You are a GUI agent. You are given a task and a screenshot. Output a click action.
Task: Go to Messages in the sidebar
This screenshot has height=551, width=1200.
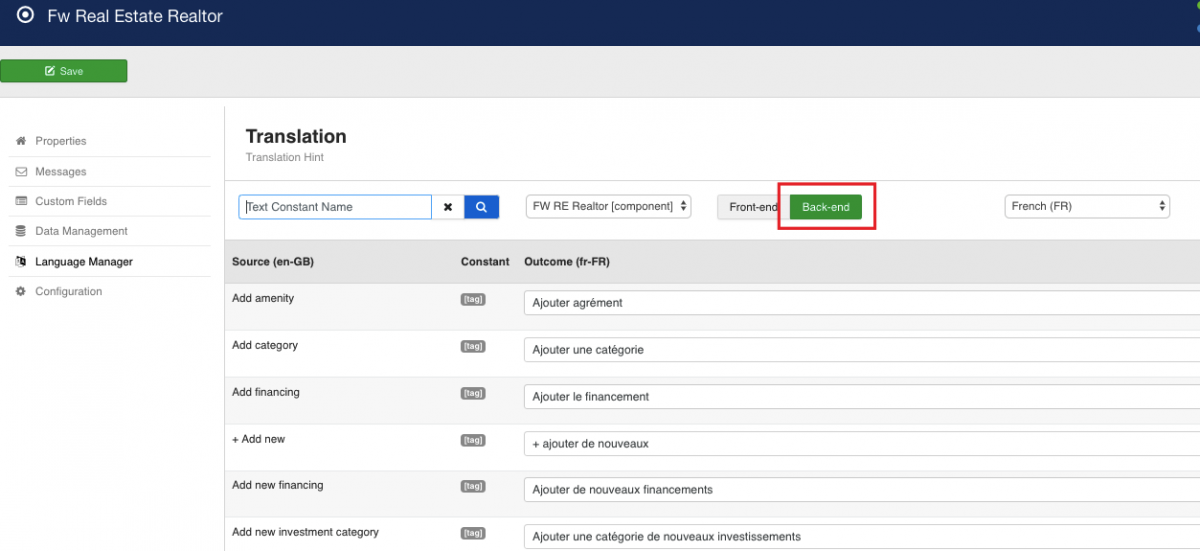click(61, 172)
